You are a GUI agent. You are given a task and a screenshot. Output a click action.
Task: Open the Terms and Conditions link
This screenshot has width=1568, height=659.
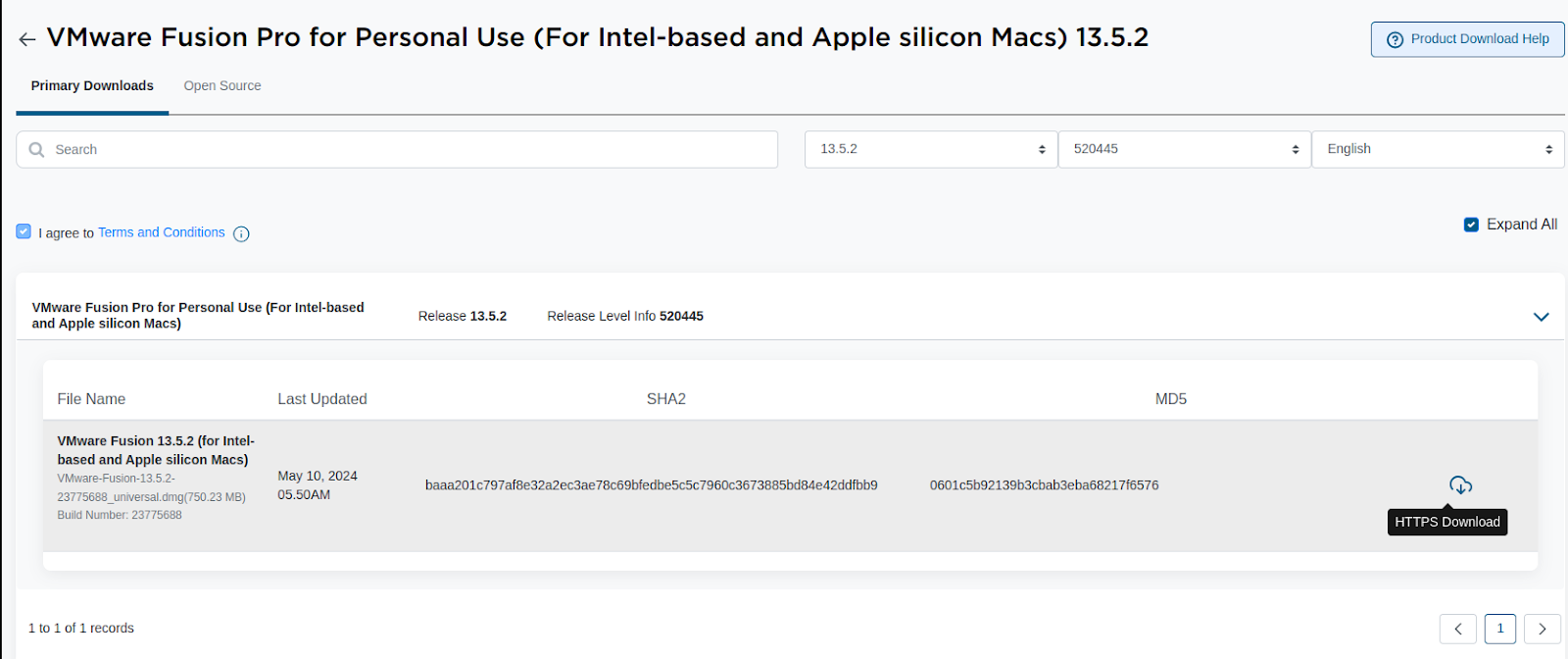pyautogui.click(x=162, y=232)
